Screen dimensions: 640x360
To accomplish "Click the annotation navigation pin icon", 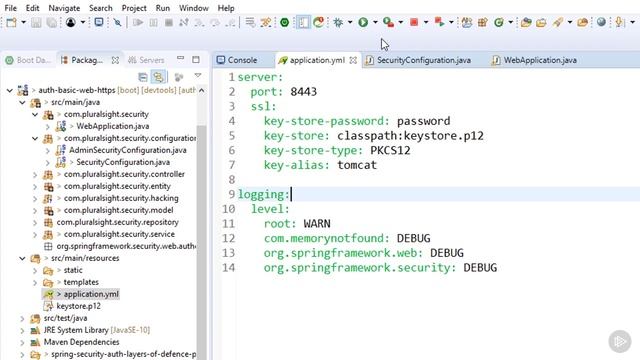I will pos(620,22).
